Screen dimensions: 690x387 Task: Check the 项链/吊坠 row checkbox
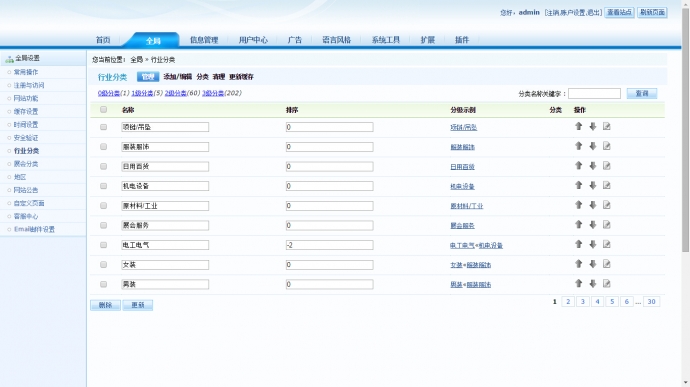(103, 127)
